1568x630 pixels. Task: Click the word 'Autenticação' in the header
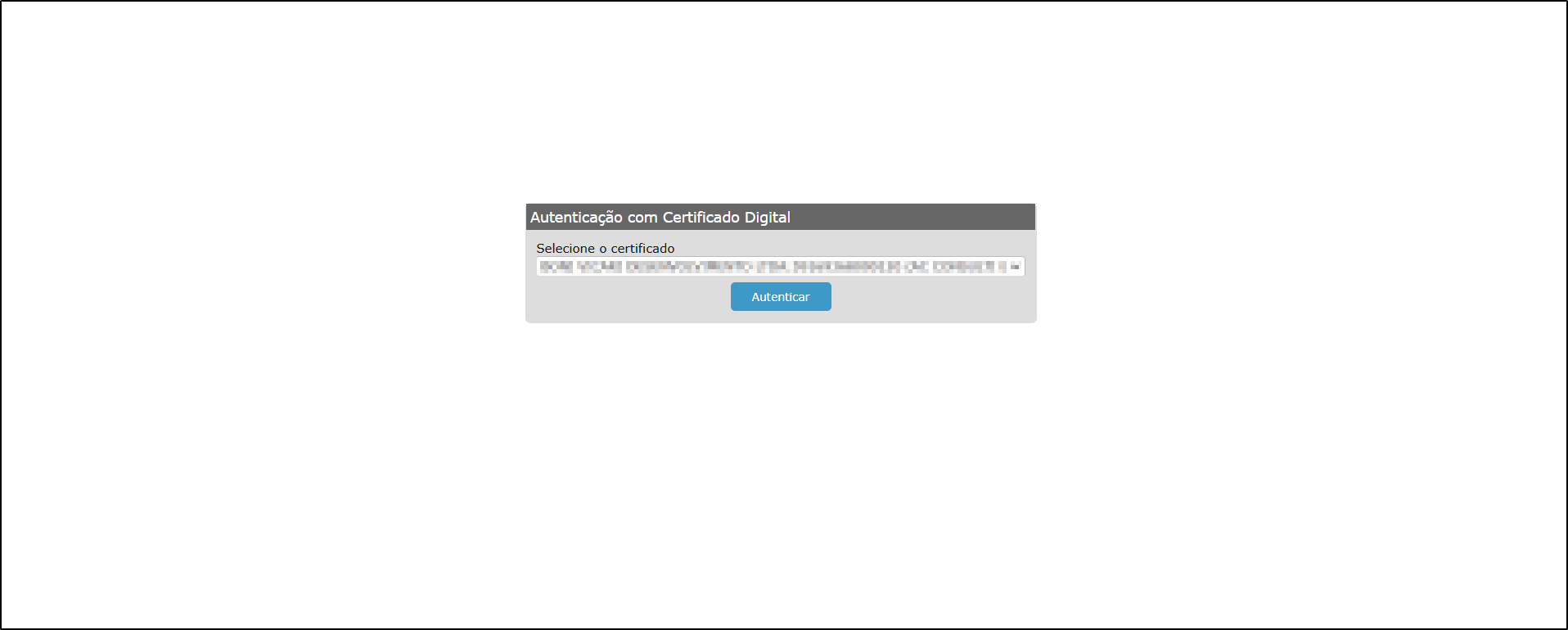click(576, 218)
